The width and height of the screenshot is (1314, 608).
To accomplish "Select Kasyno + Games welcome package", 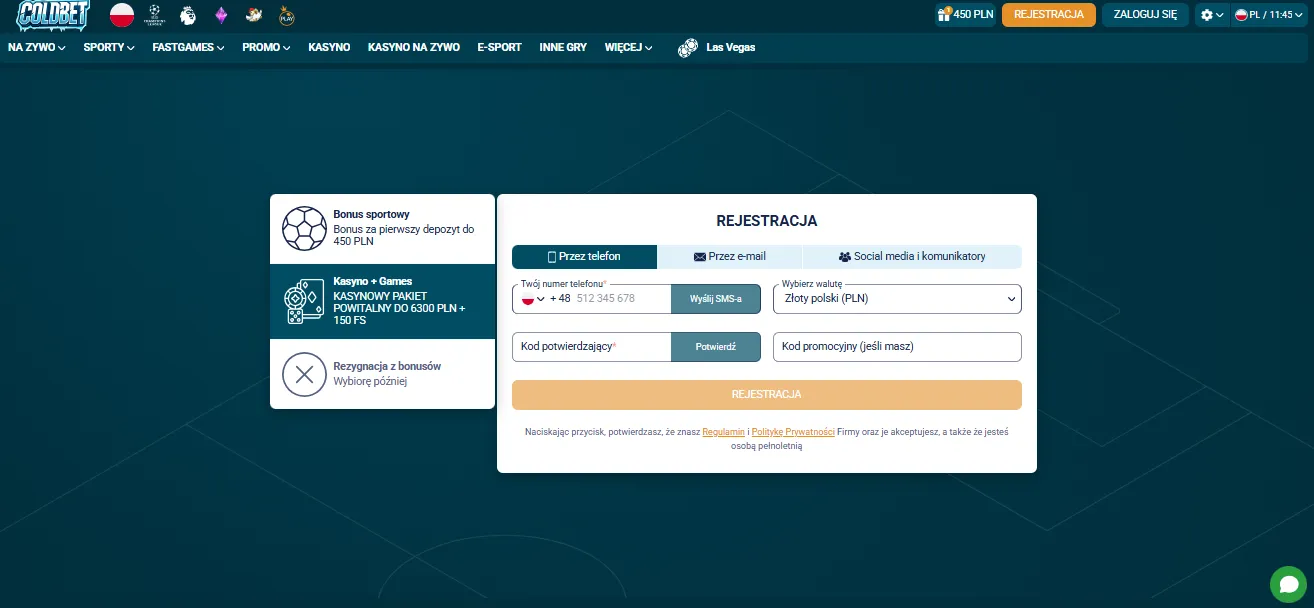I will [x=382, y=302].
